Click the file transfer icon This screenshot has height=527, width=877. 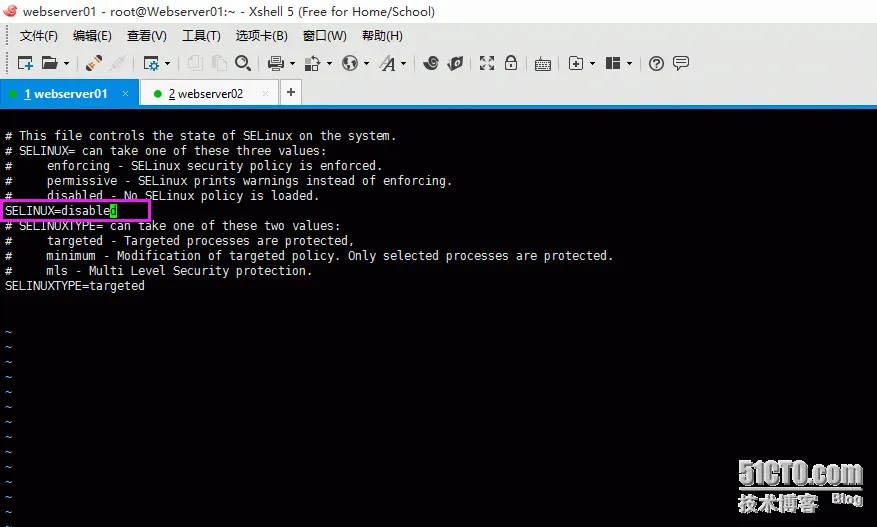click(x=312, y=63)
